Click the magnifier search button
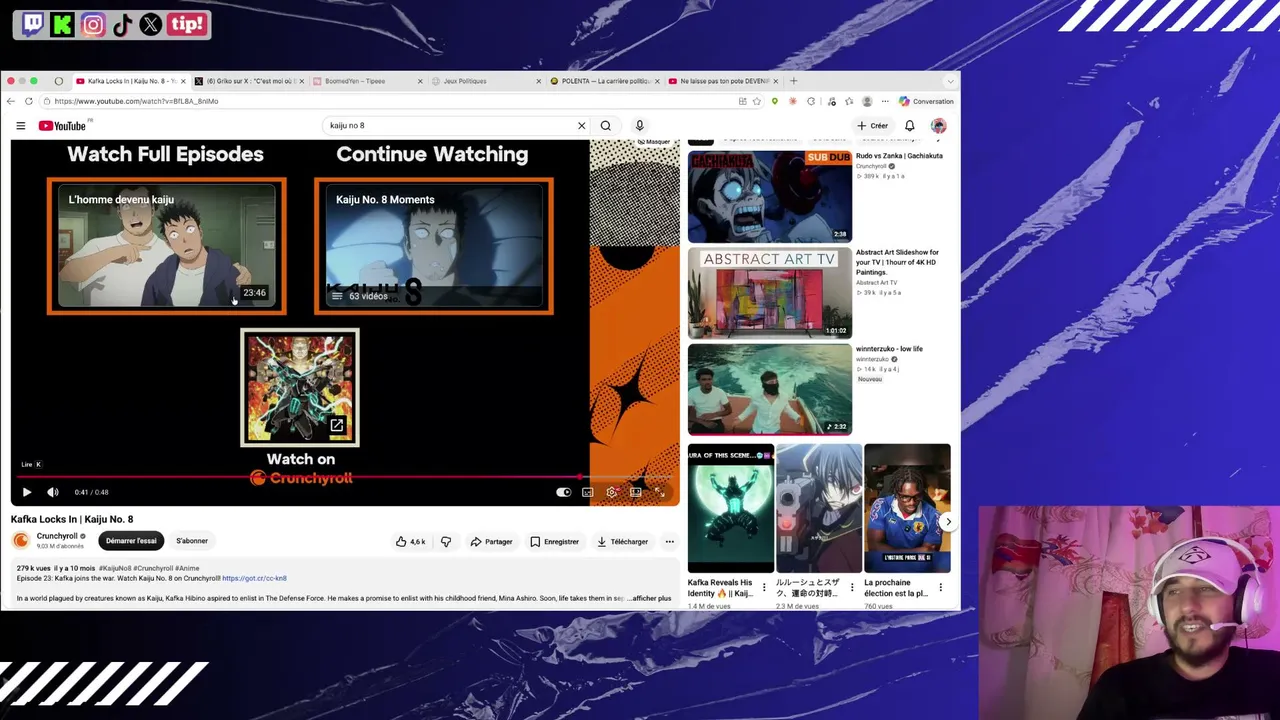This screenshot has width=1280, height=720. pos(605,126)
